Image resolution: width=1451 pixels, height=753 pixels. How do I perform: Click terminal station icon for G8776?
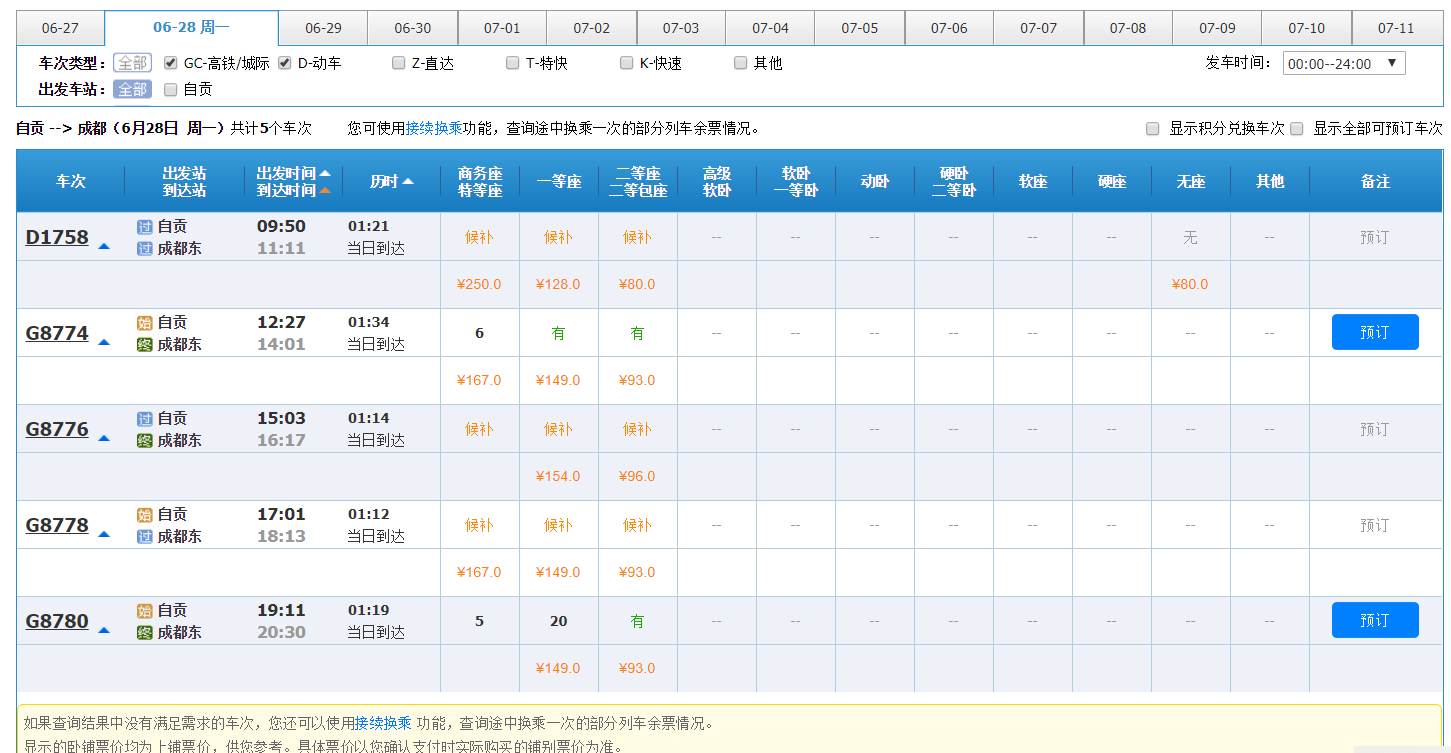pyautogui.click(x=145, y=441)
